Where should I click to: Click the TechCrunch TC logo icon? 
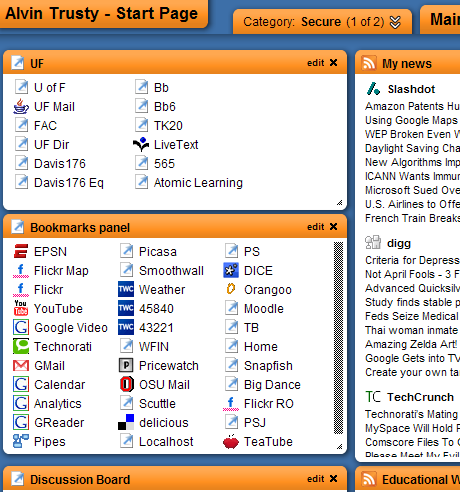[373, 397]
